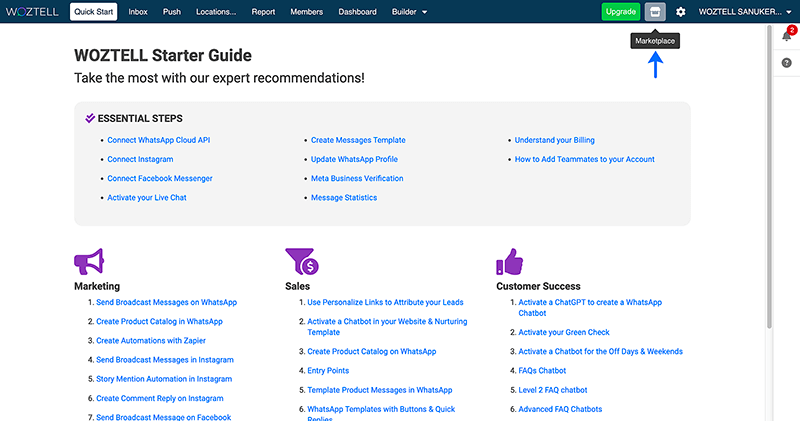Open the FAQs Chatbot link

point(542,370)
